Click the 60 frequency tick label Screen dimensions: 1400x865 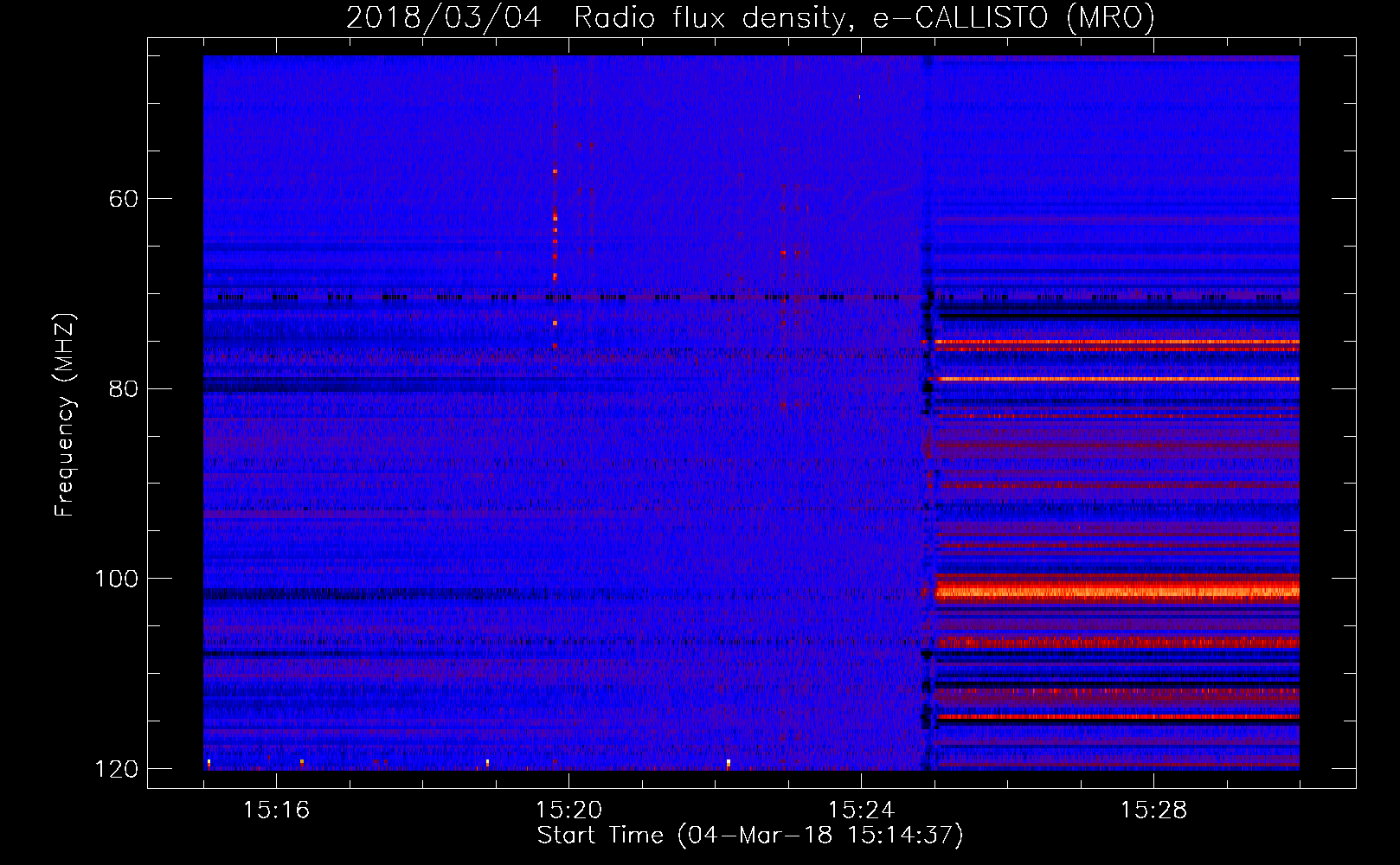click(123, 199)
